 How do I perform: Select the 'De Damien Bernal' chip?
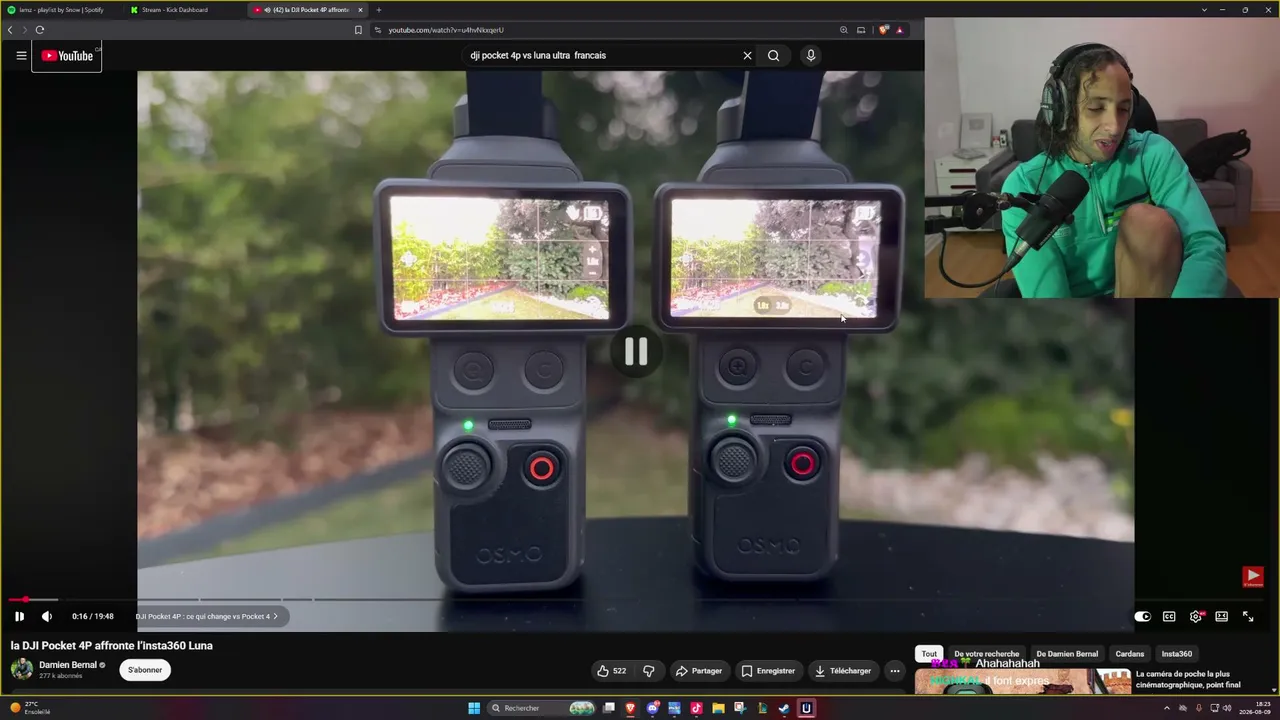tap(1067, 654)
